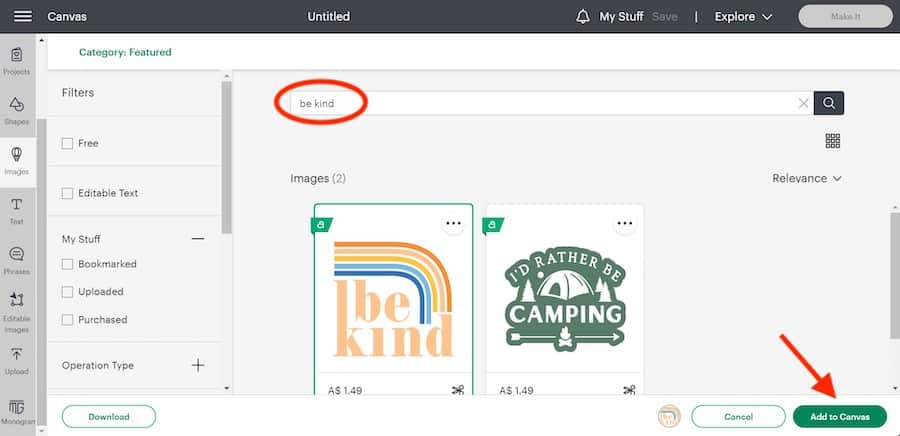Click the selected image tray thumbnail
900x436 pixels.
(x=669, y=416)
